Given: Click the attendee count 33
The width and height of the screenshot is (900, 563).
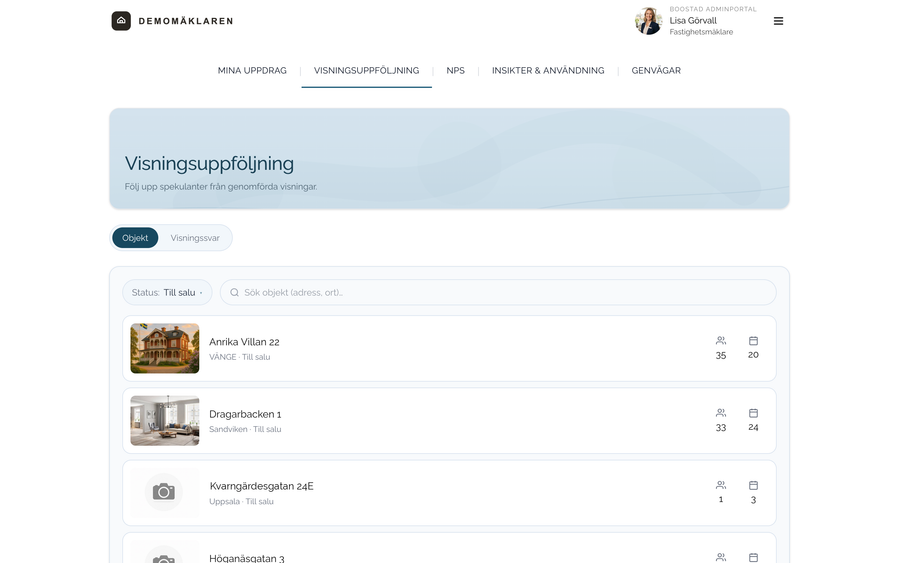Looking at the screenshot, I should coord(721,428).
